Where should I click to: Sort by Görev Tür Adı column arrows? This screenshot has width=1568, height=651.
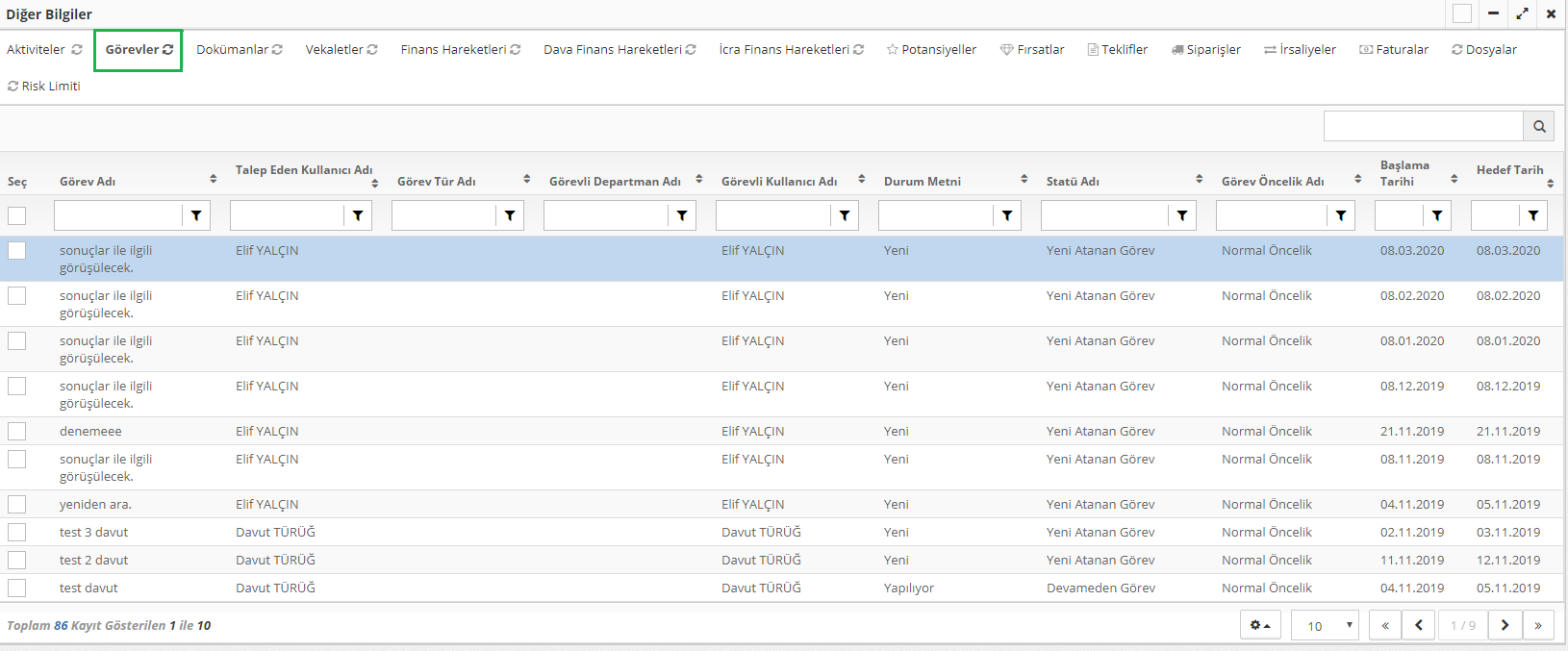click(527, 180)
